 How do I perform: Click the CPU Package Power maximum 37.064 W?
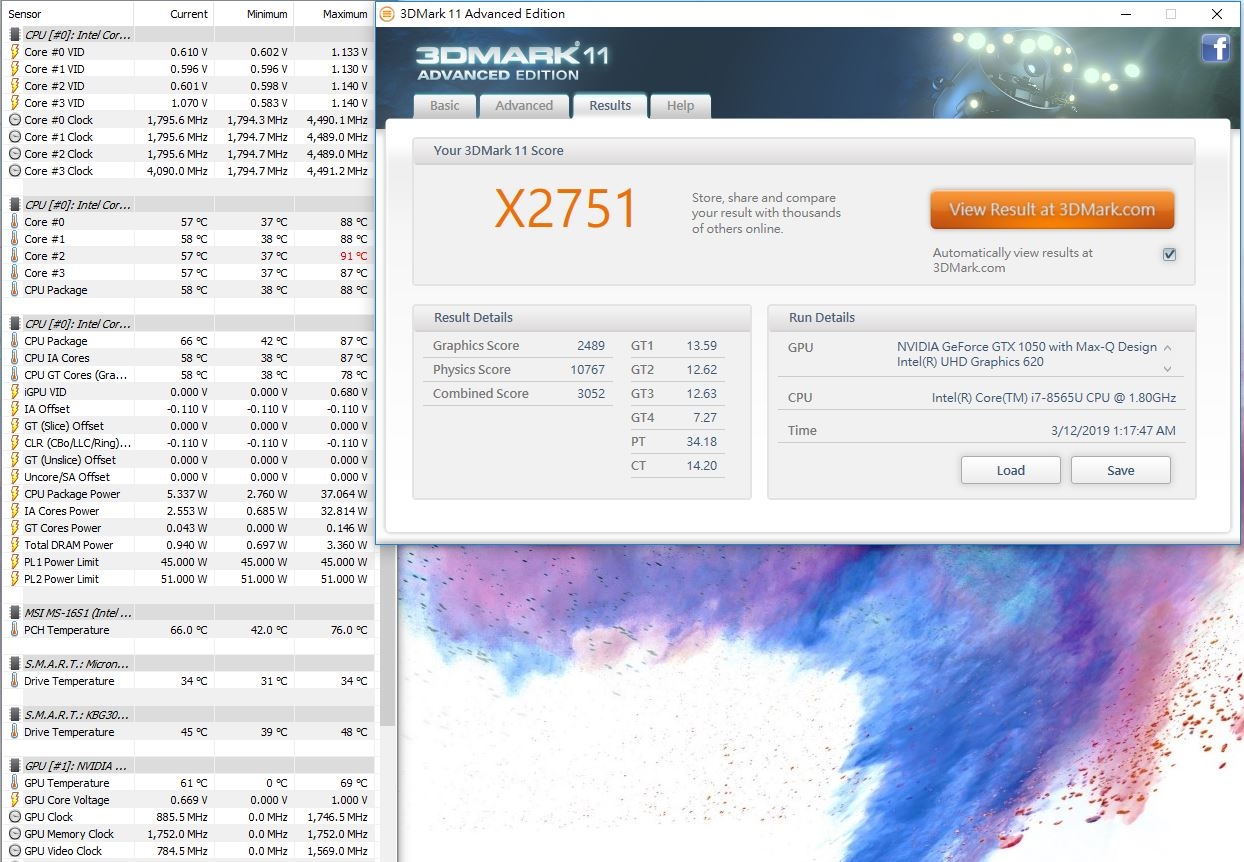click(x=345, y=494)
